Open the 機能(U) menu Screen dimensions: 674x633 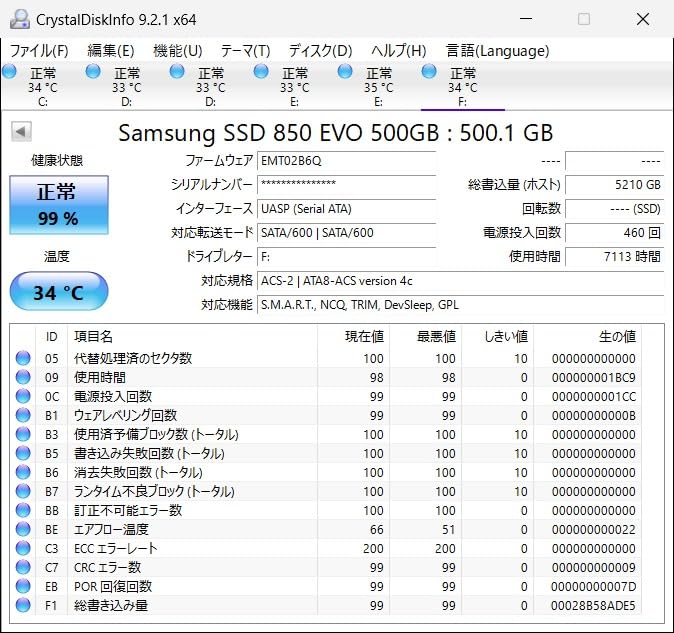178,51
